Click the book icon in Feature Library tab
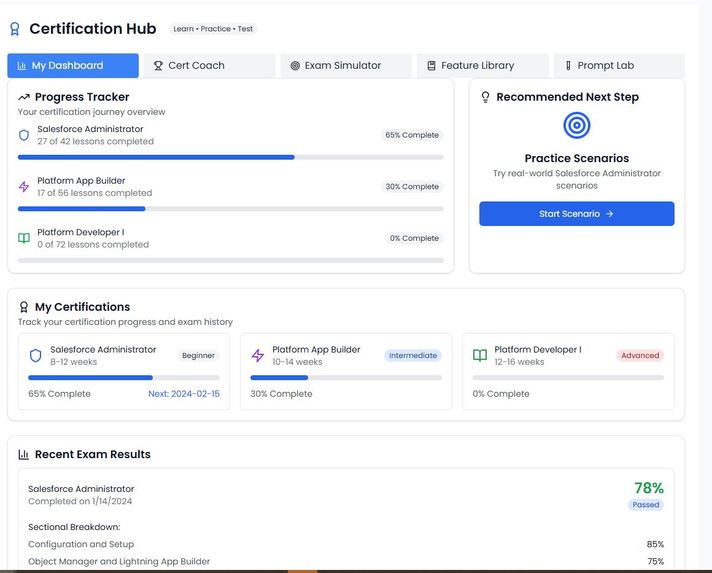 pos(431,66)
